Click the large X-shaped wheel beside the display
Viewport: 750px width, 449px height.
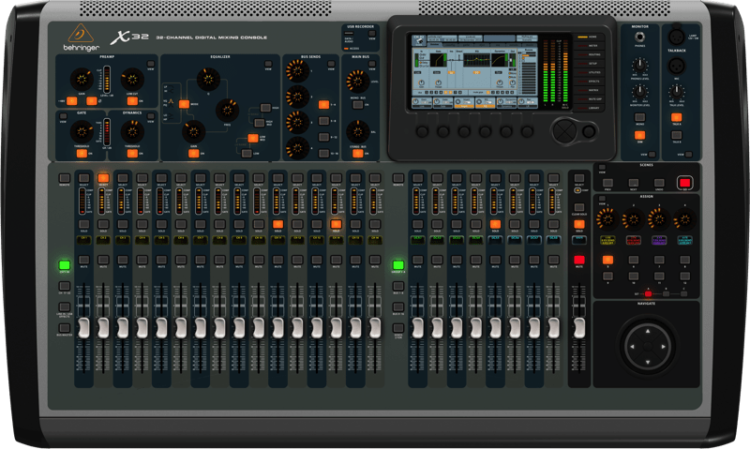[x=564, y=131]
